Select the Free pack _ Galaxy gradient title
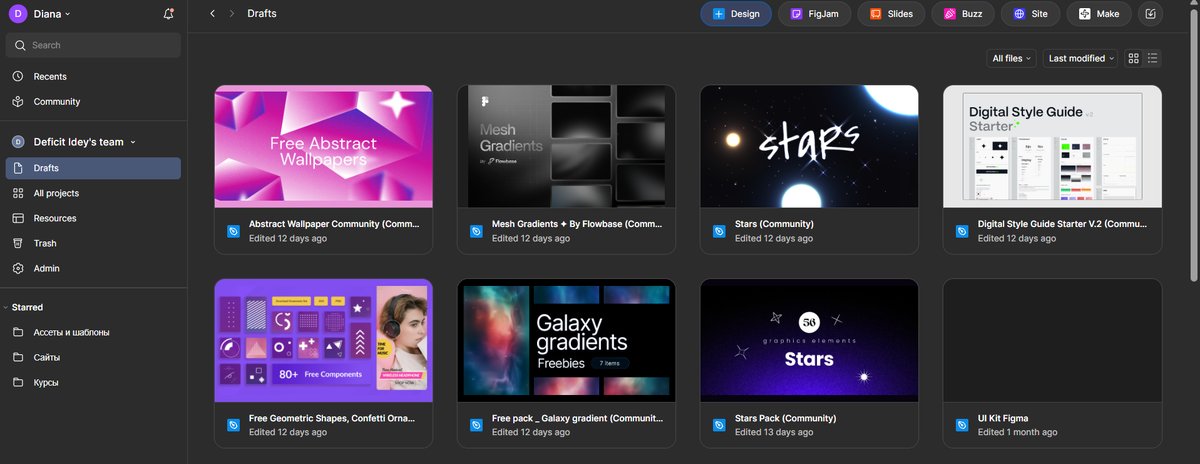1200x464 pixels. pos(577,418)
